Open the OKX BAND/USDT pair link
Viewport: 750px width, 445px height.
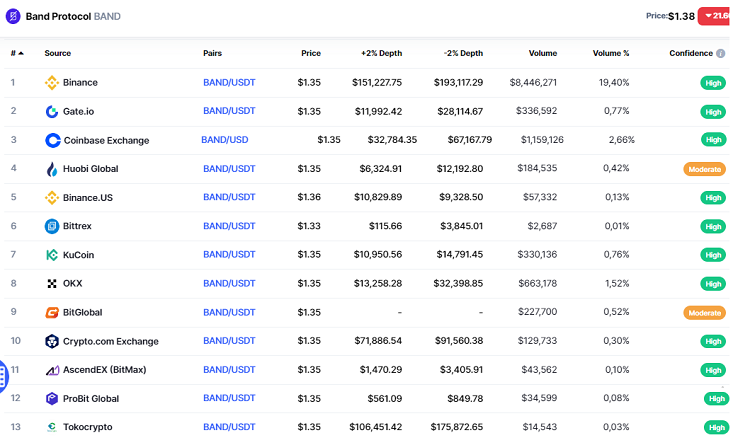click(x=230, y=284)
